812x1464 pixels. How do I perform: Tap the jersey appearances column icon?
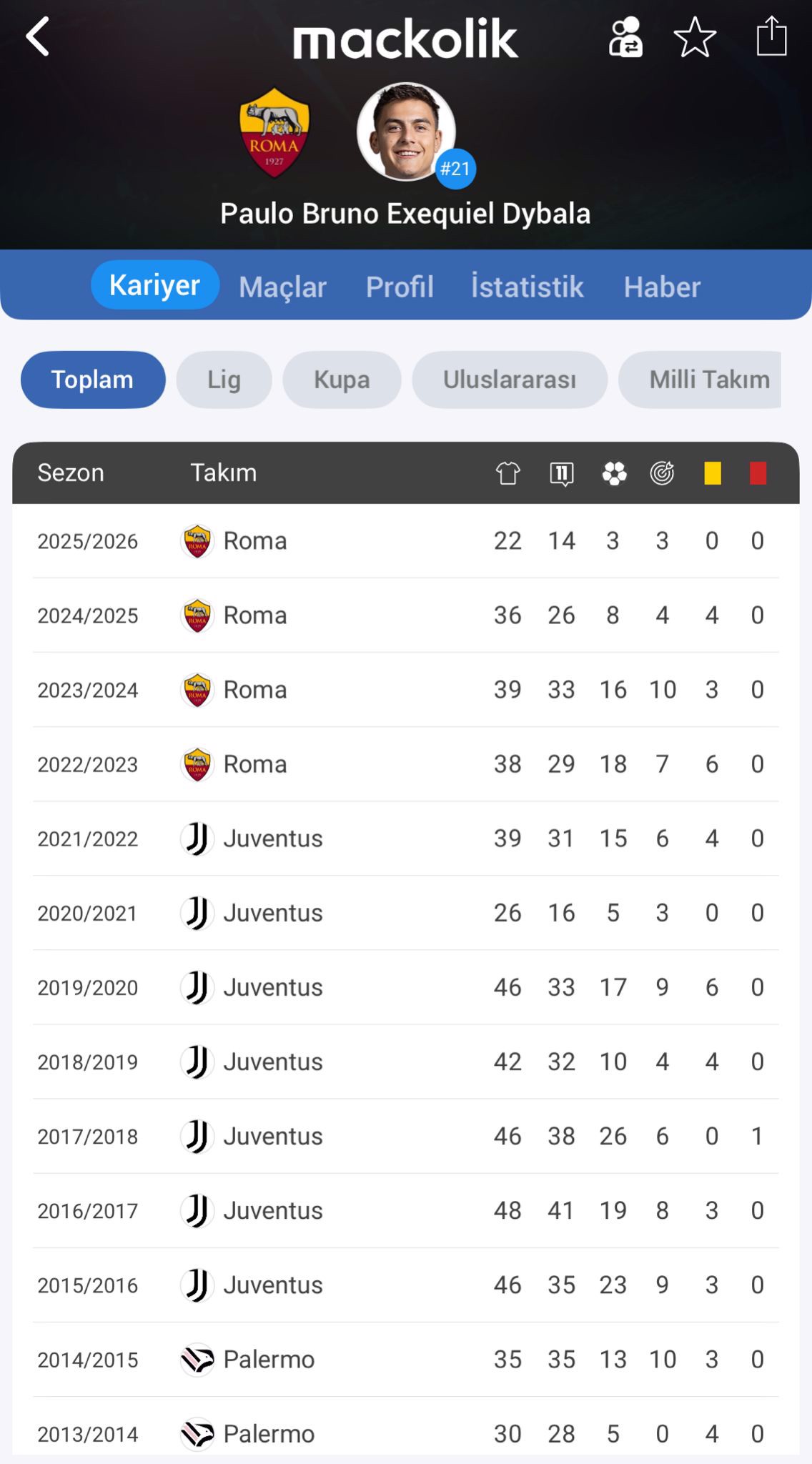click(508, 473)
